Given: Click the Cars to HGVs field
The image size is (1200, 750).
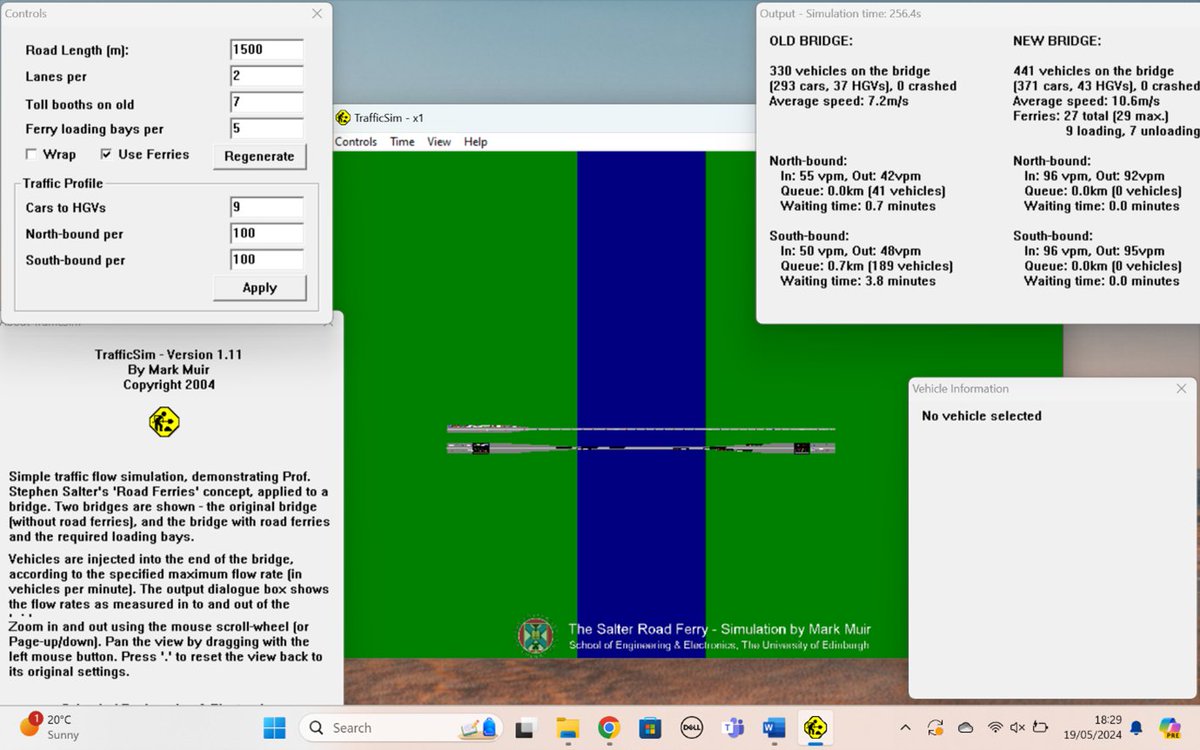Looking at the screenshot, I should tap(266, 207).
